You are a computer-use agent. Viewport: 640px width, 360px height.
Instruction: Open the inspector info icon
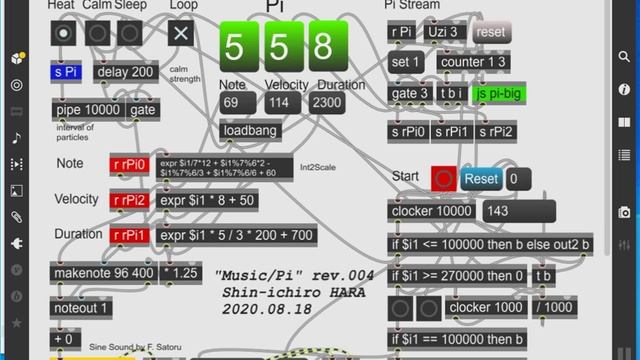point(624,89)
